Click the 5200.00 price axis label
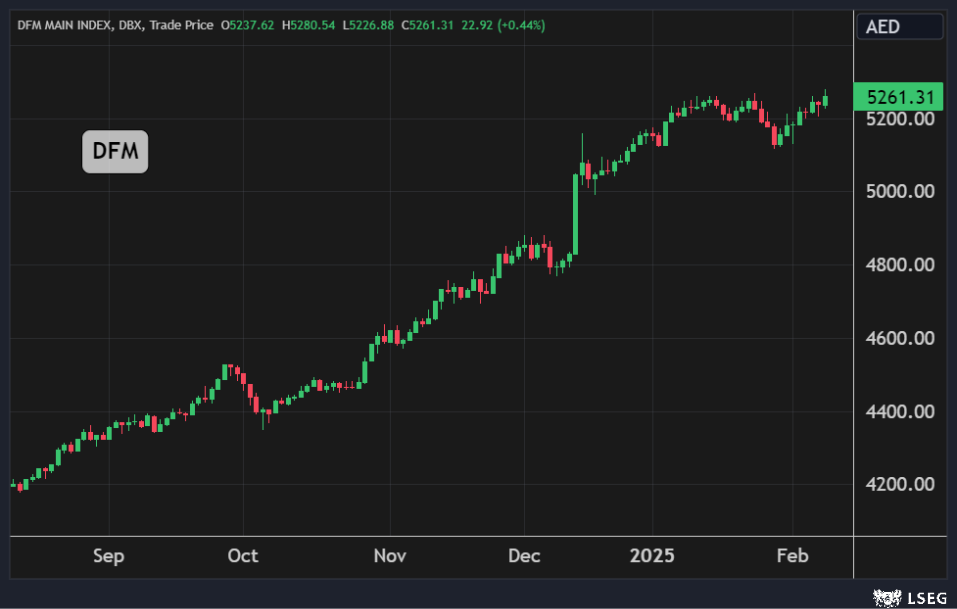Image resolution: width=957 pixels, height=609 pixels. tap(900, 119)
